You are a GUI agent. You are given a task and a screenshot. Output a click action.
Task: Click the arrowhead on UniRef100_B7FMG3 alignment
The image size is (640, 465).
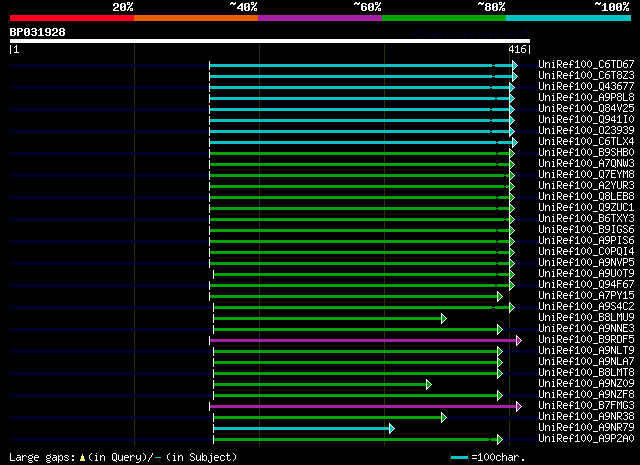click(519, 406)
